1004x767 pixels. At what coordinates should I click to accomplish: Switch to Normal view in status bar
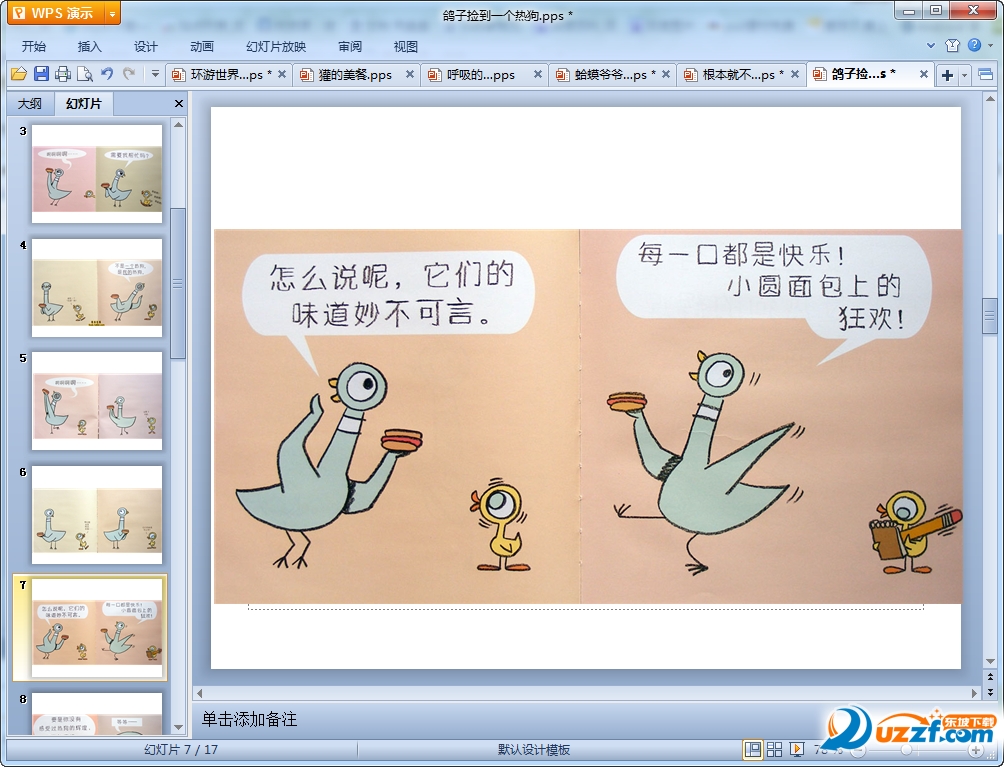coord(753,750)
